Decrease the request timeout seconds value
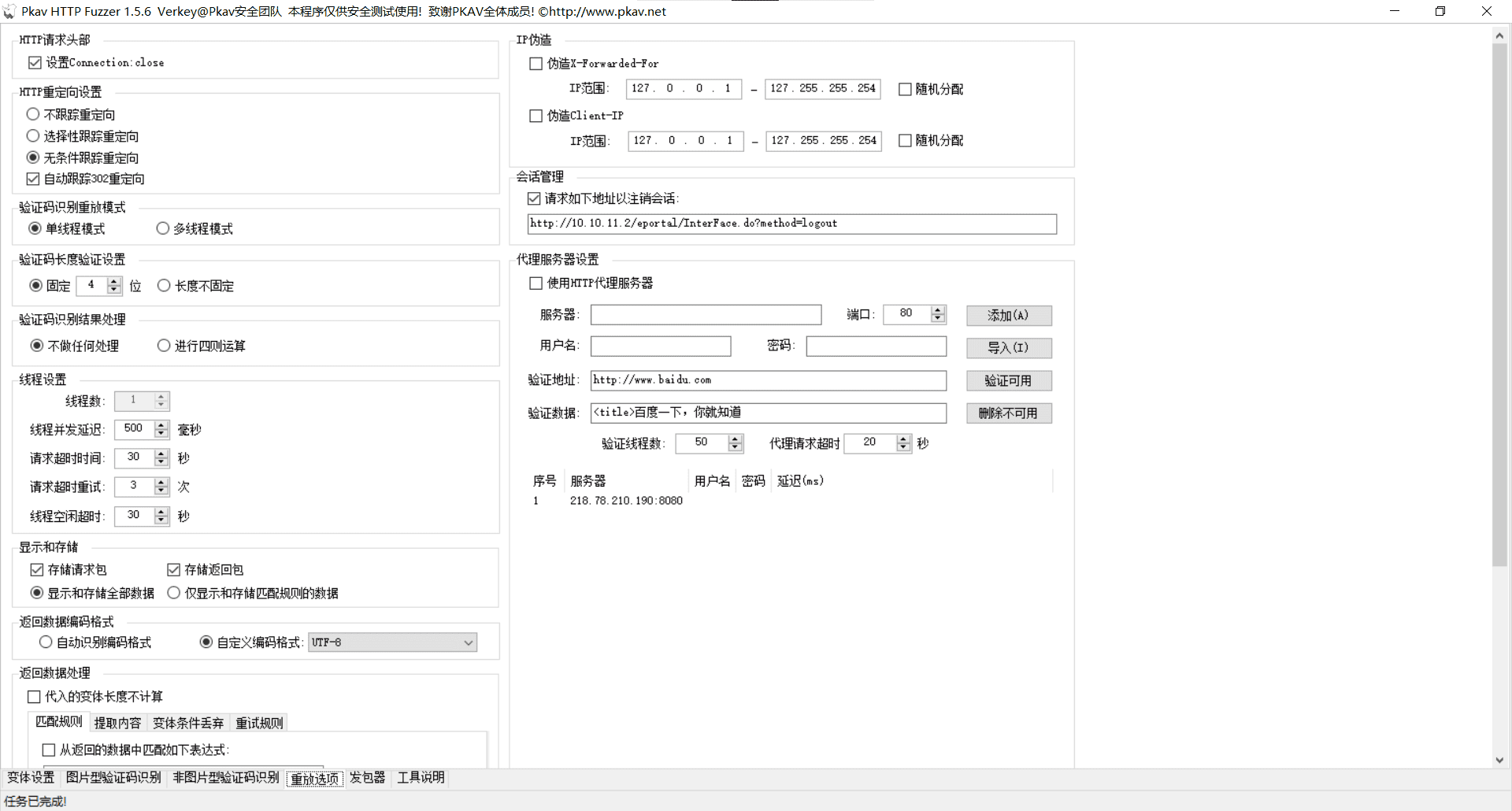Viewport: 1512px width, 811px height. click(x=161, y=462)
